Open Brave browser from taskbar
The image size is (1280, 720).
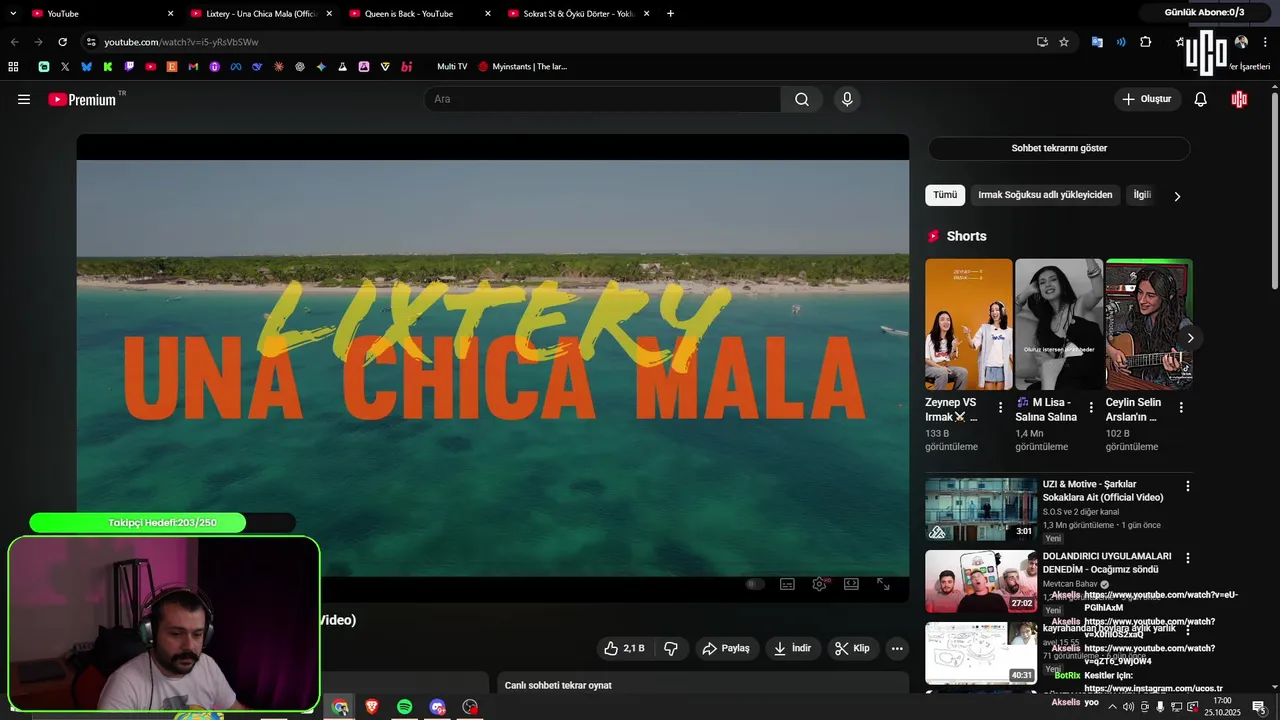point(372,707)
